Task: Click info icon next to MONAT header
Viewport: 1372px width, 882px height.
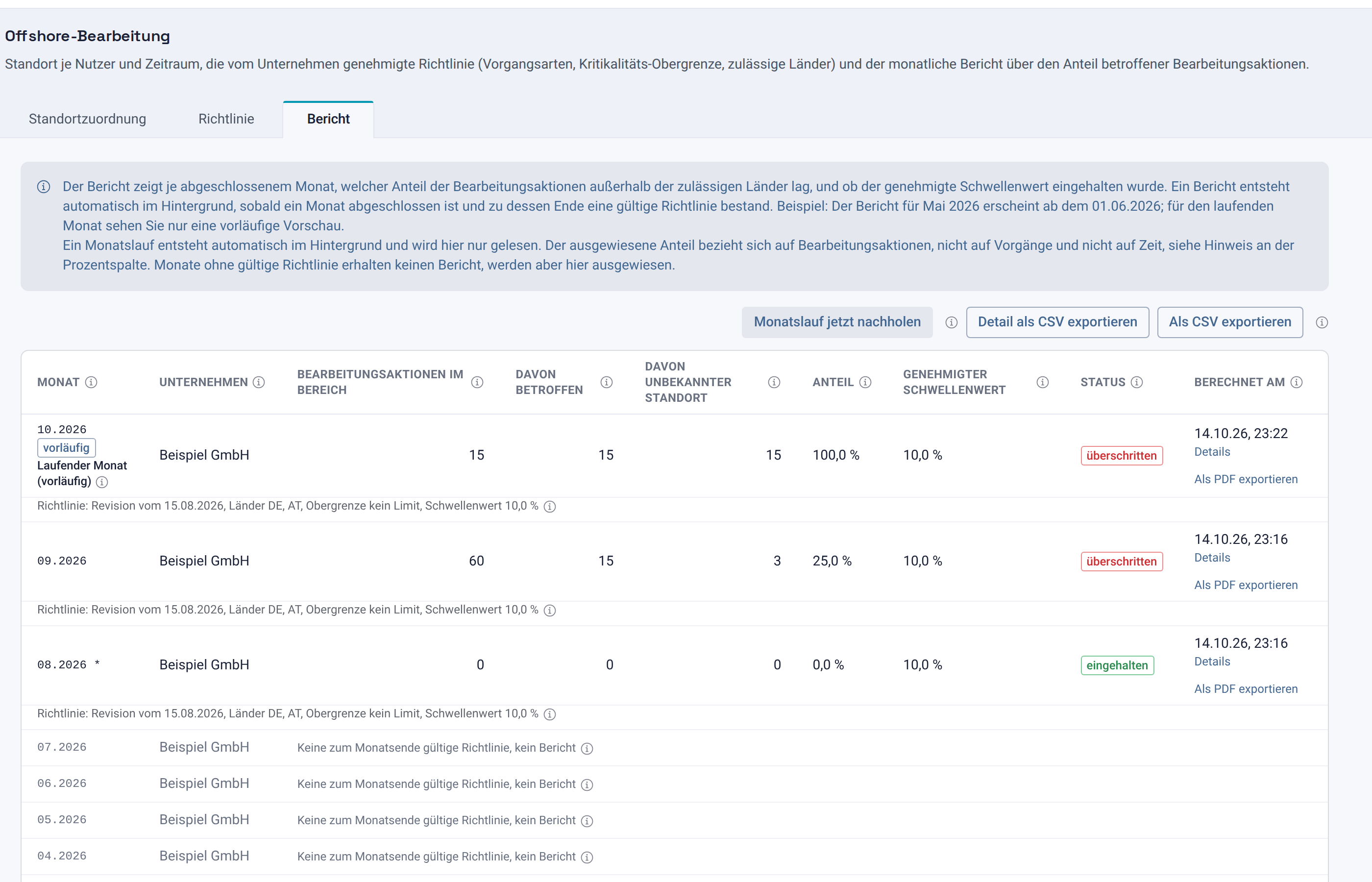Action: coord(91,382)
